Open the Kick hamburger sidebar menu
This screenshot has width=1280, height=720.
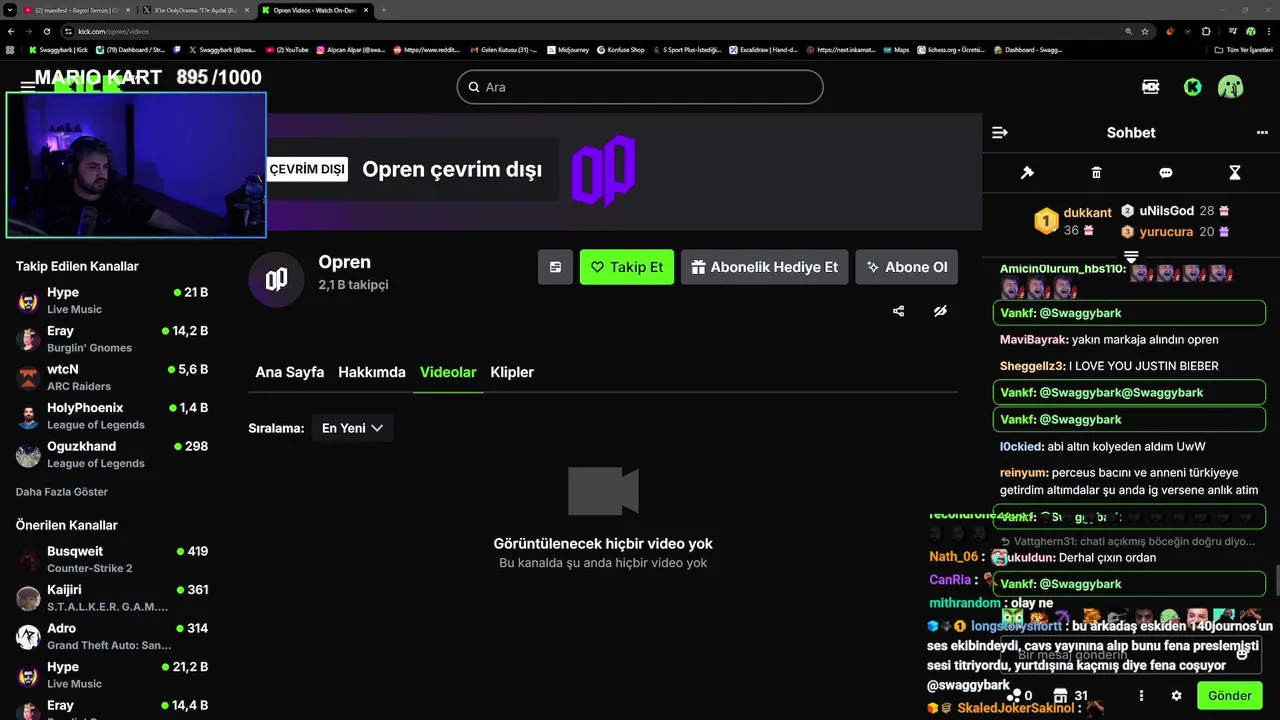(28, 86)
